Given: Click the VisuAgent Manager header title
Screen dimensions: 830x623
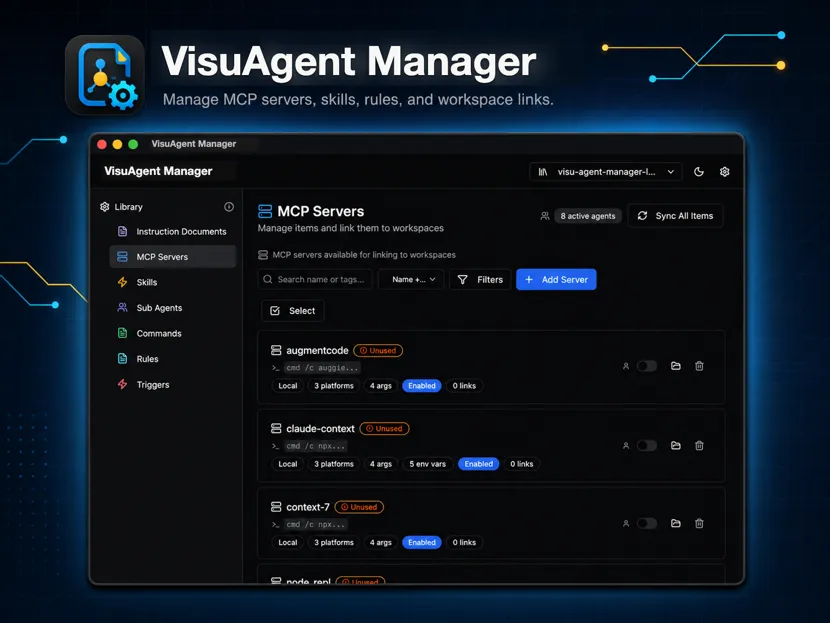Looking at the screenshot, I should (158, 171).
